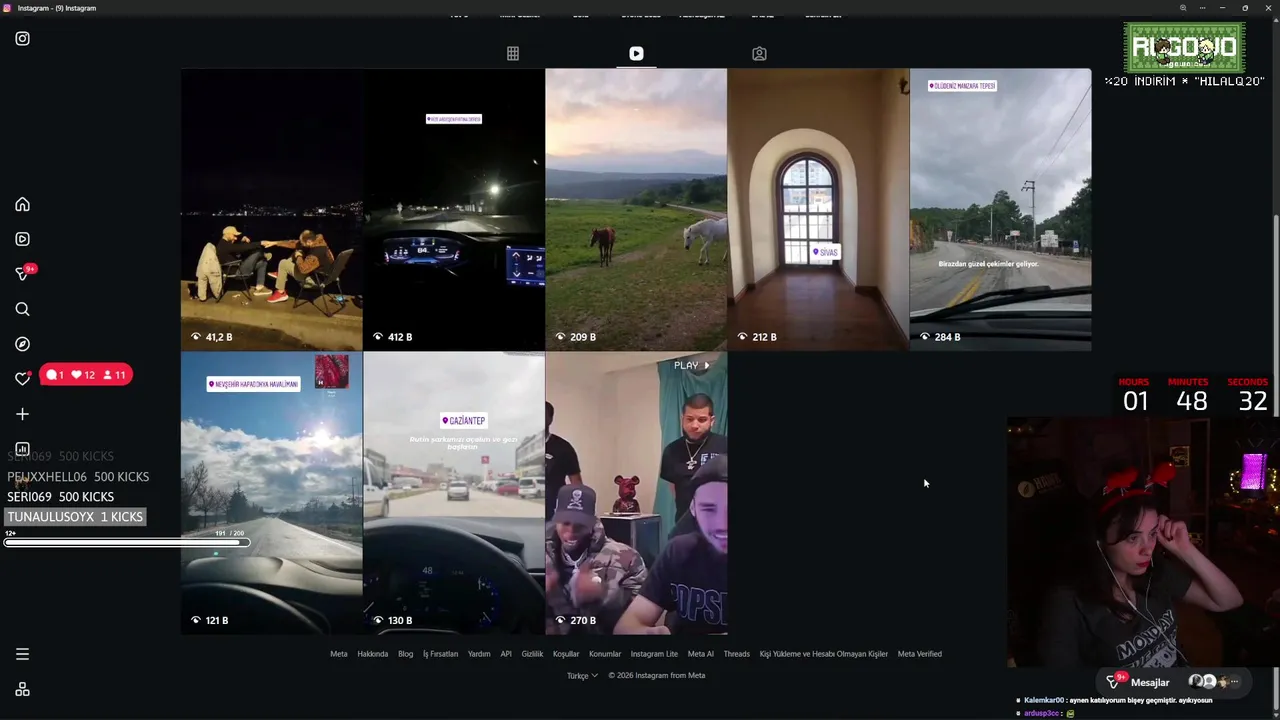Open the night driving reel with 412 B views

click(454, 209)
